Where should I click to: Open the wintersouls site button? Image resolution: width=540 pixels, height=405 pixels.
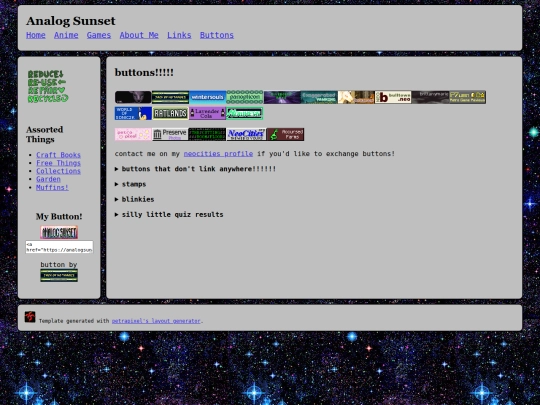(207, 97)
